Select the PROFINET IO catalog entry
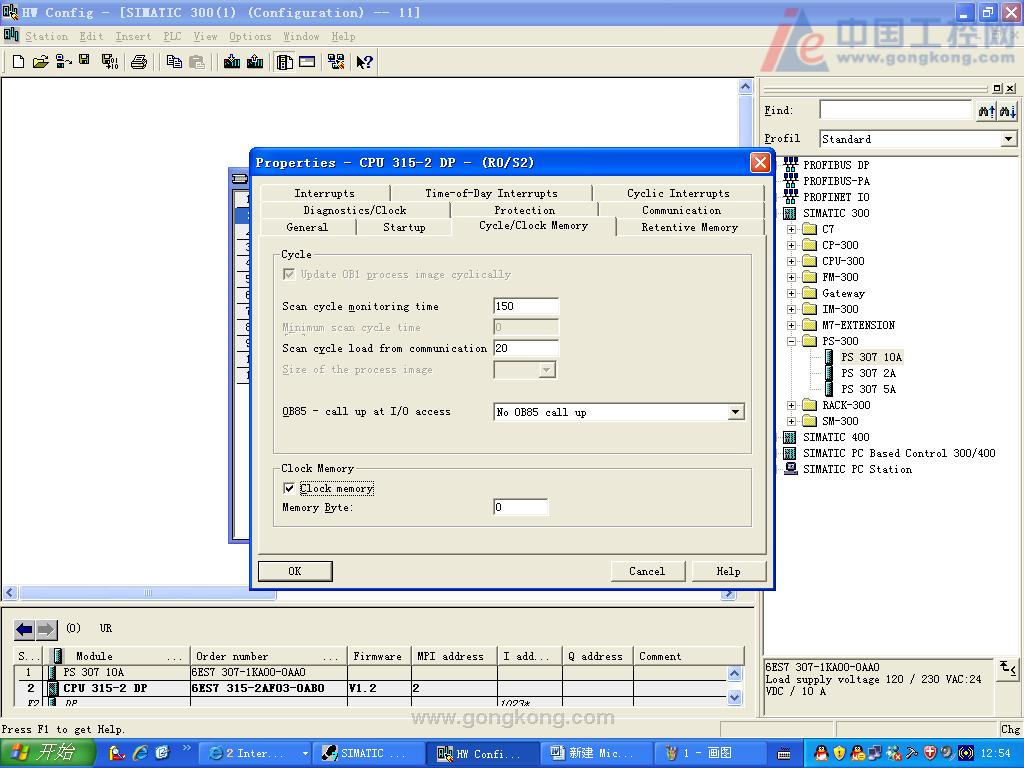 [x=836, y=197]
